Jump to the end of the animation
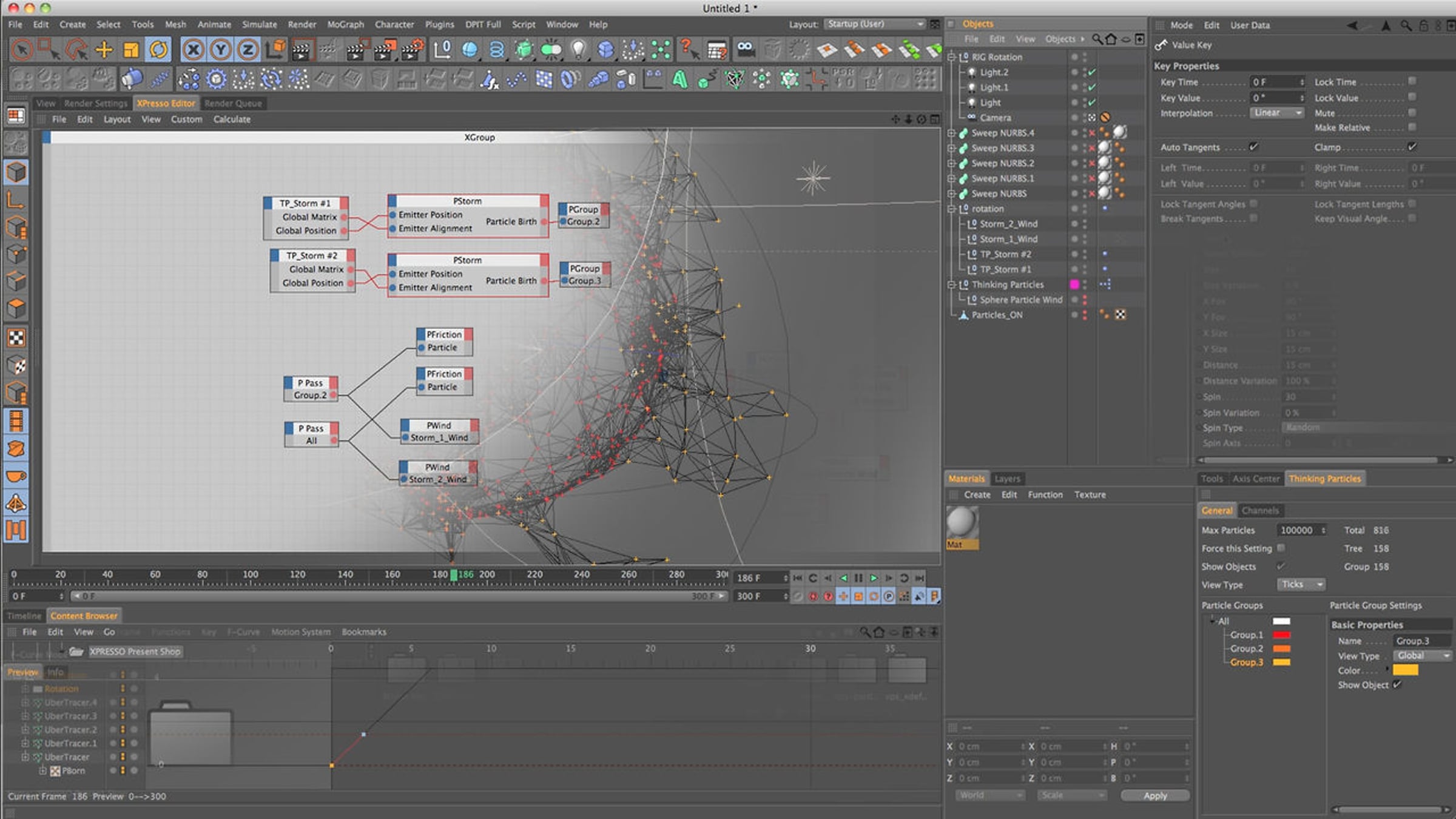This screenshot has height=819, width=1456. pos(920,578)
